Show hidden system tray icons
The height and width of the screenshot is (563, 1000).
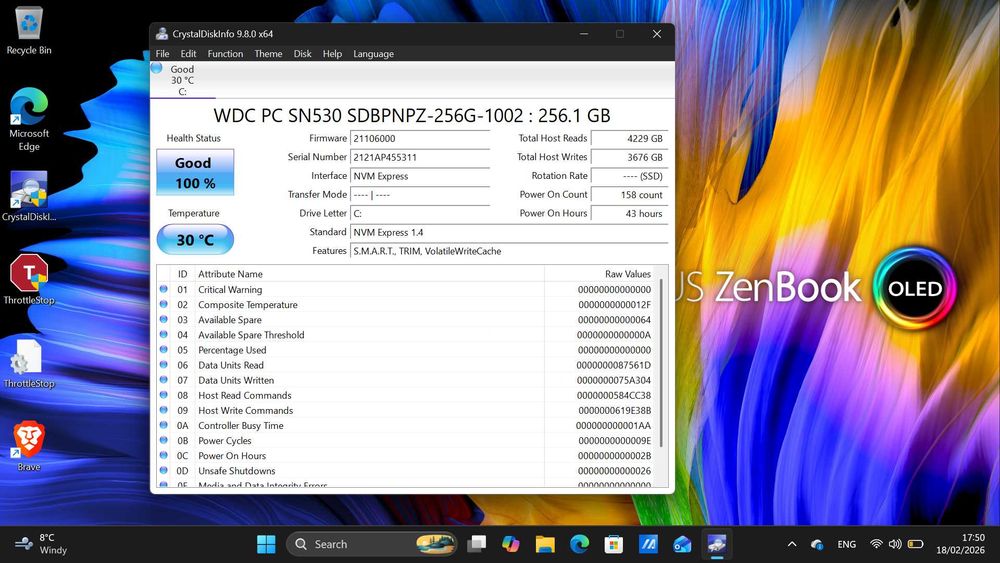click(x=791, y=544)
